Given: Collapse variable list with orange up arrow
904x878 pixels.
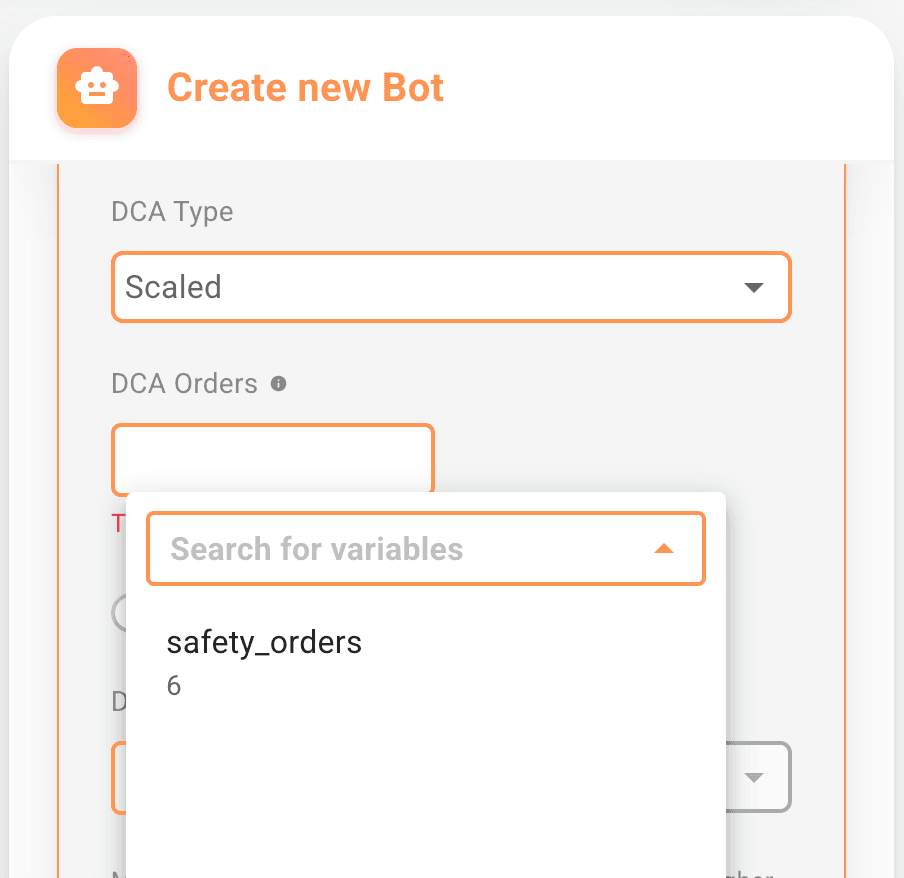Looking at the screenshot, I should [664, 549].
